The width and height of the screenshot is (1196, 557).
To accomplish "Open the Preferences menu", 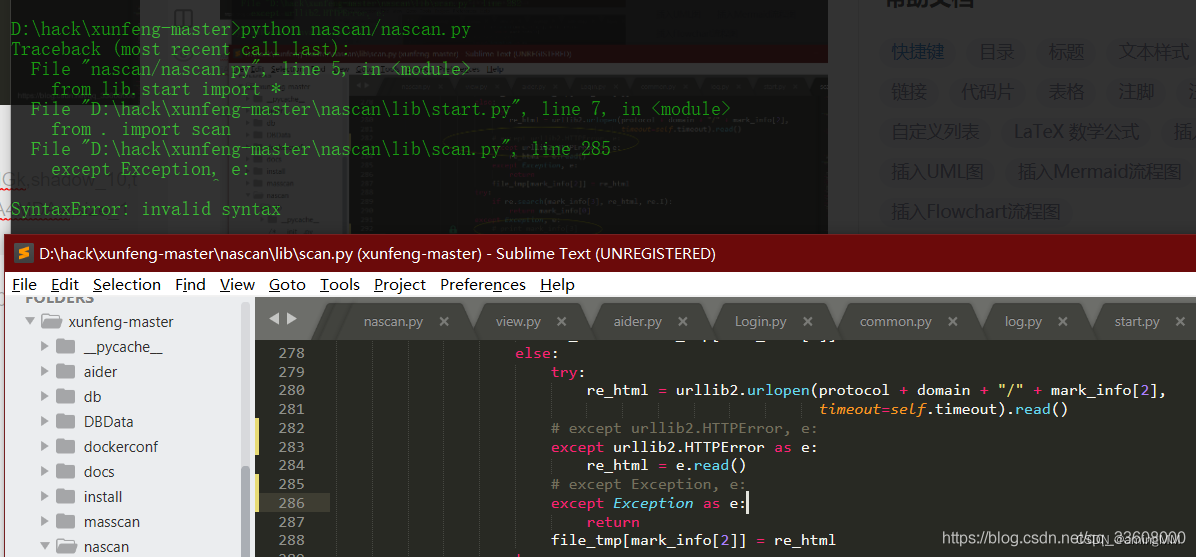I will (x=483, y=285).
